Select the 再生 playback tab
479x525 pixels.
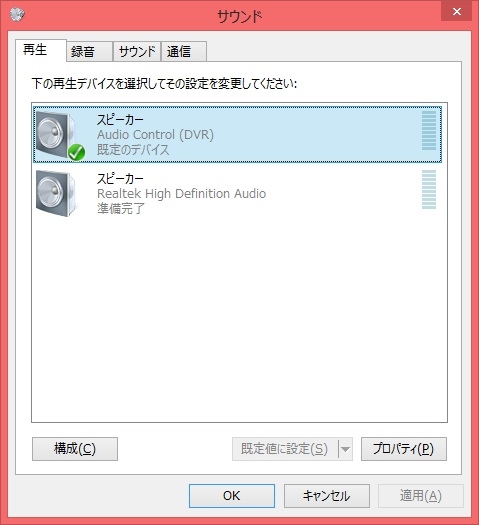coord(41,50)
